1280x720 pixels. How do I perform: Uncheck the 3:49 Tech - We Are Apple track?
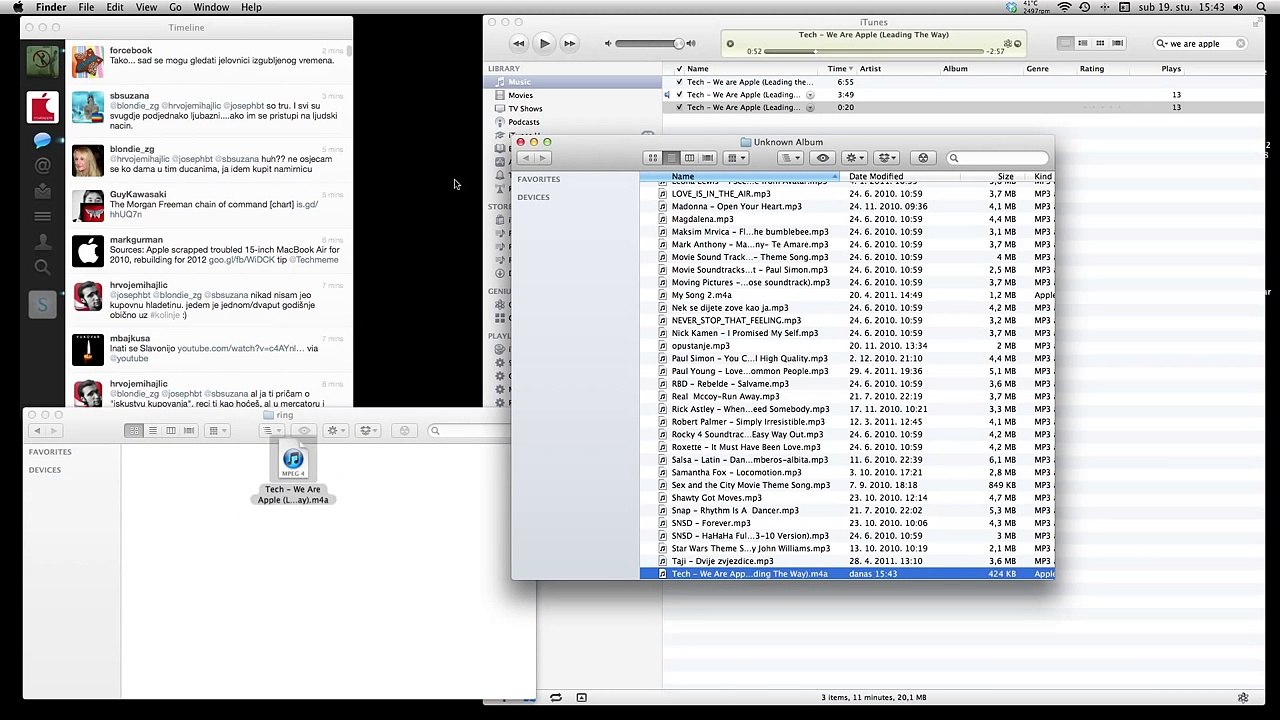[x=679, y=95]
